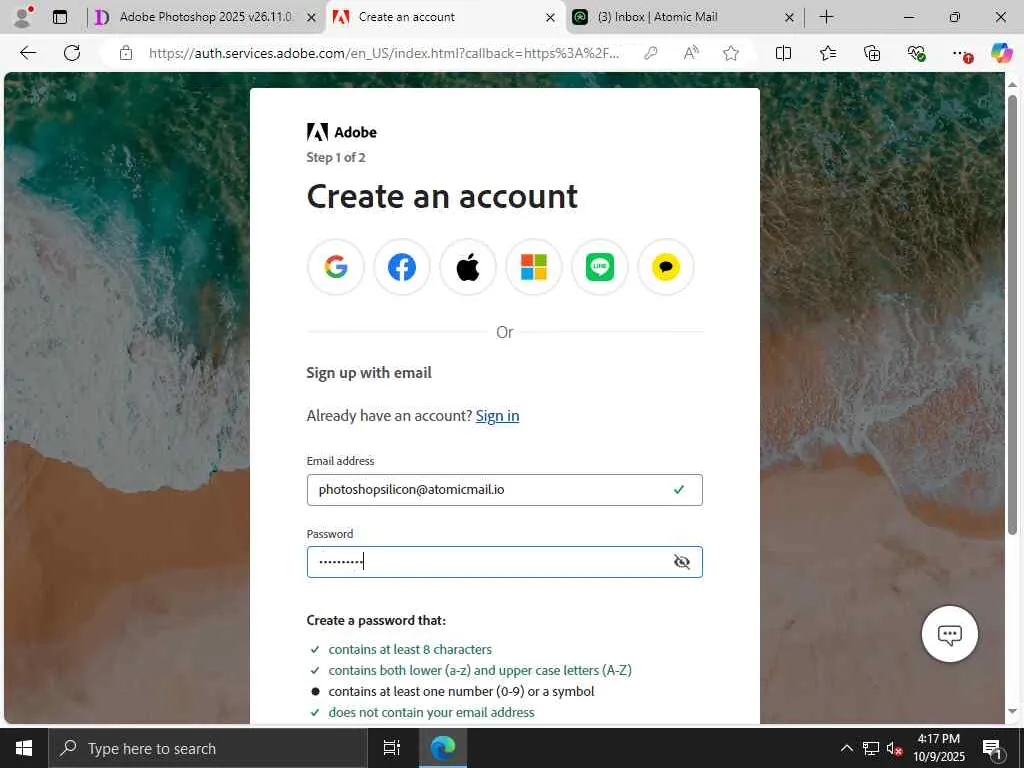Open Edge Settings and more menu
Viewport: 1024px width, 768px height.
(x=961, y=53)
